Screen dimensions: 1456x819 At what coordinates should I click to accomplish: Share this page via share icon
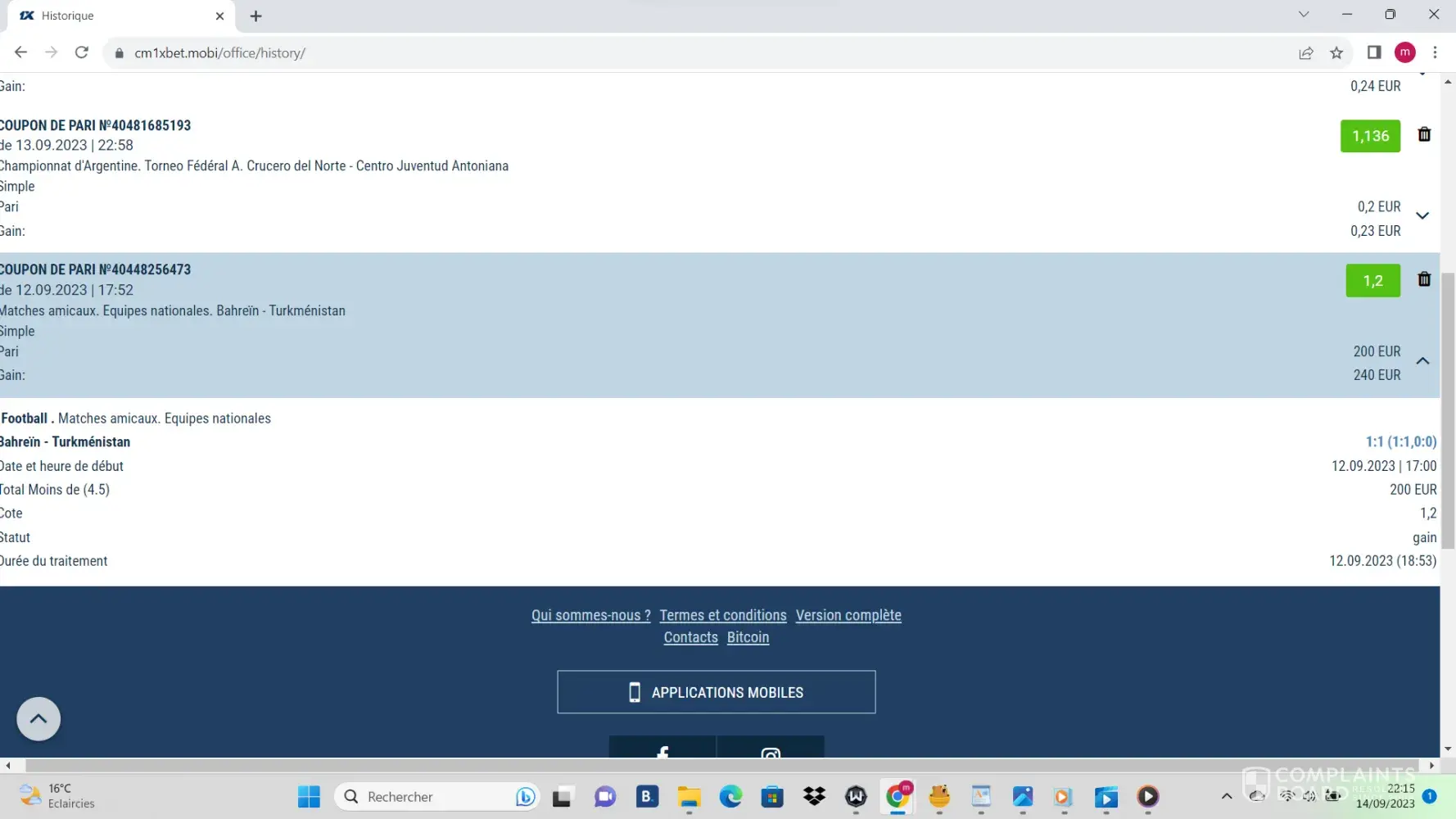[x=1306, y=52]
